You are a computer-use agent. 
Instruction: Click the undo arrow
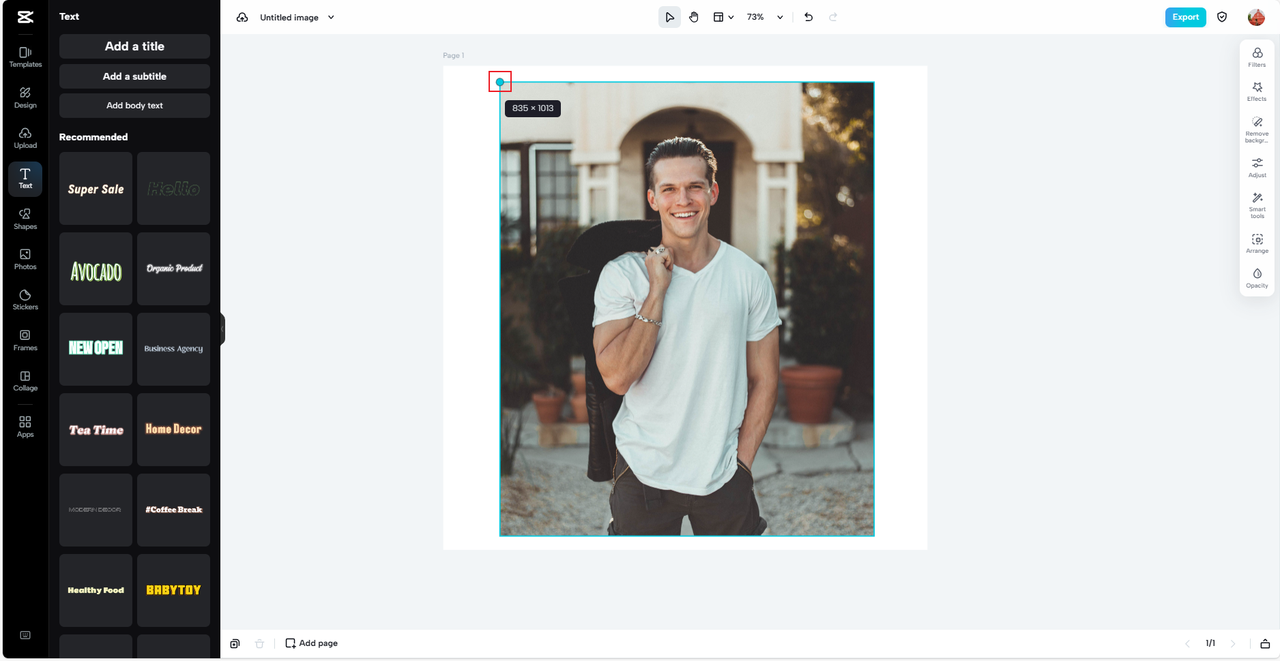809,17
